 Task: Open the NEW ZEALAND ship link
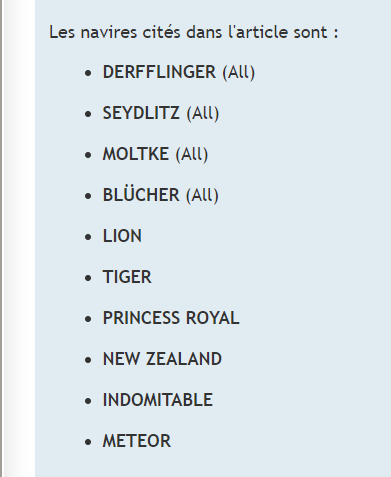point(162,359)
